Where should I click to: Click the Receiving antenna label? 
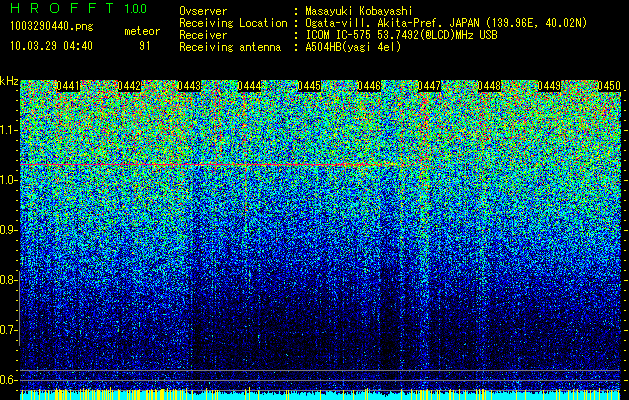[x=230, y=47]
